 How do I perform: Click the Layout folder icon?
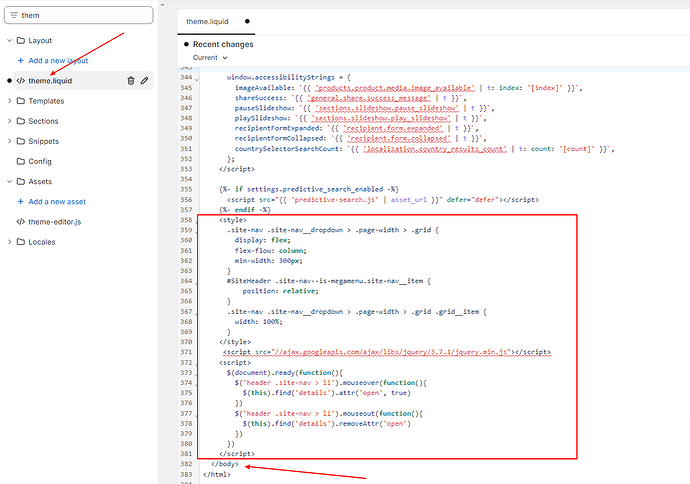coord(21,40)
